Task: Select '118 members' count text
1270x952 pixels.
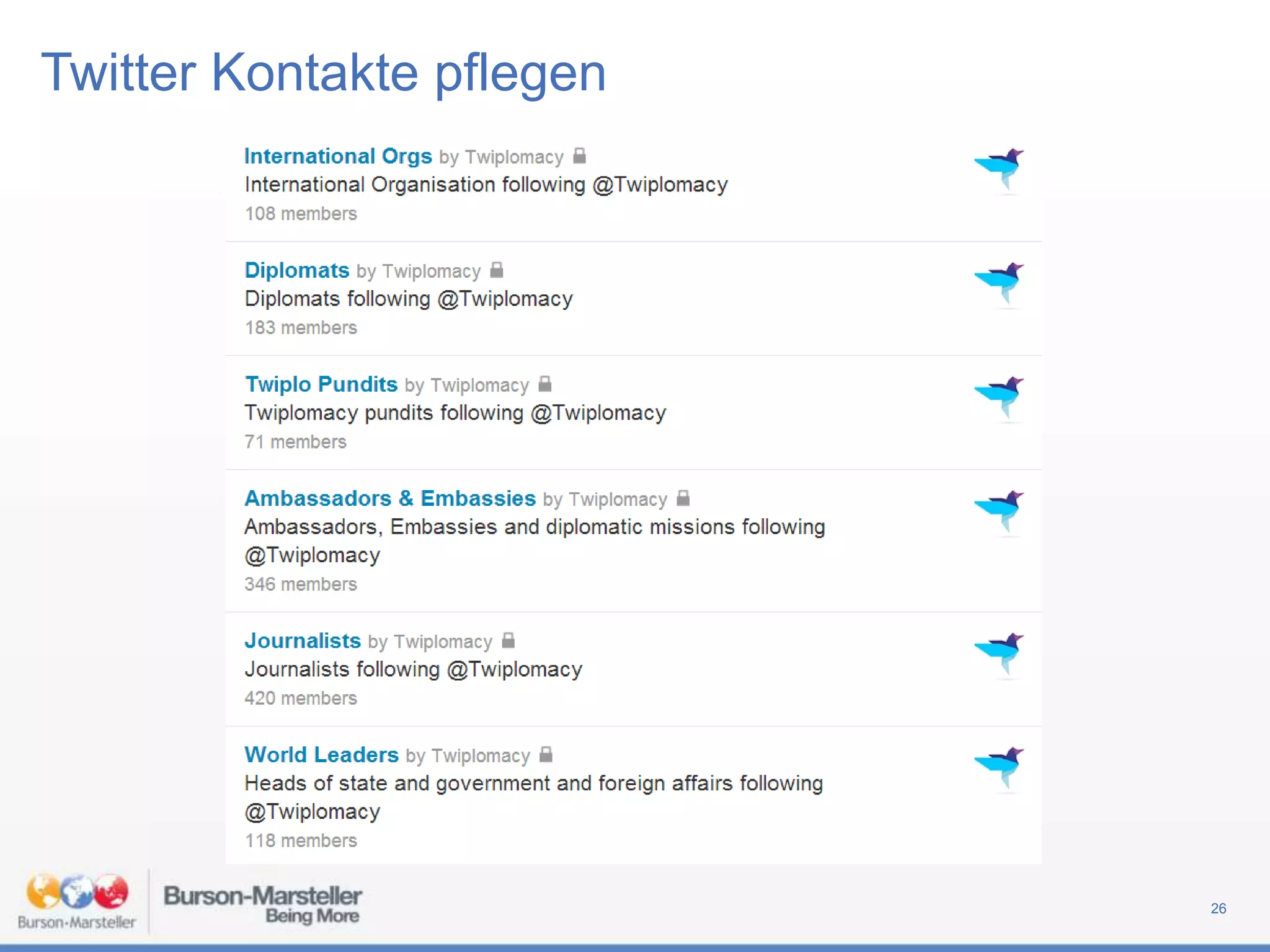Action: (301, 841)
